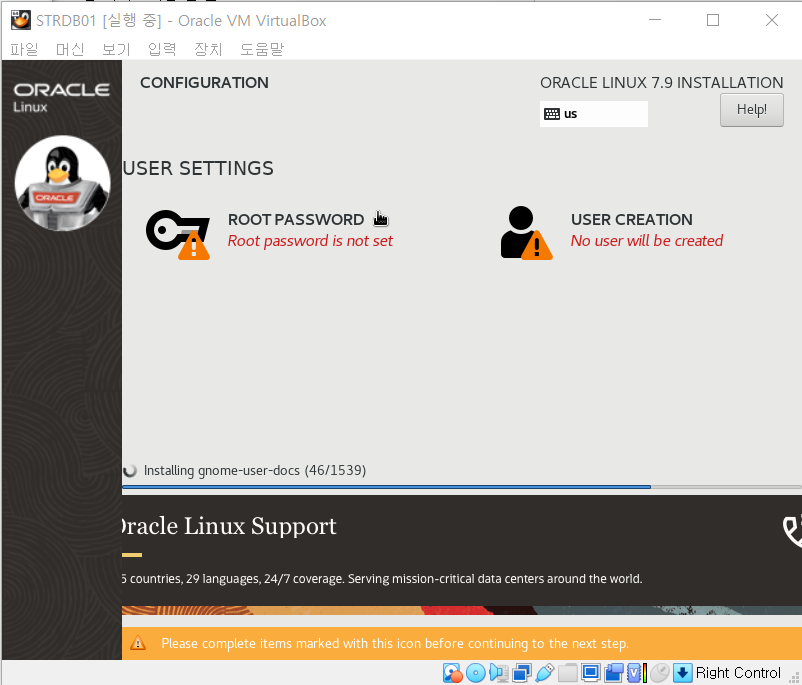Click the audio status icon
The height and width of the screenshot is (685, 802).
pyautogui.click(x=498, y=673)
